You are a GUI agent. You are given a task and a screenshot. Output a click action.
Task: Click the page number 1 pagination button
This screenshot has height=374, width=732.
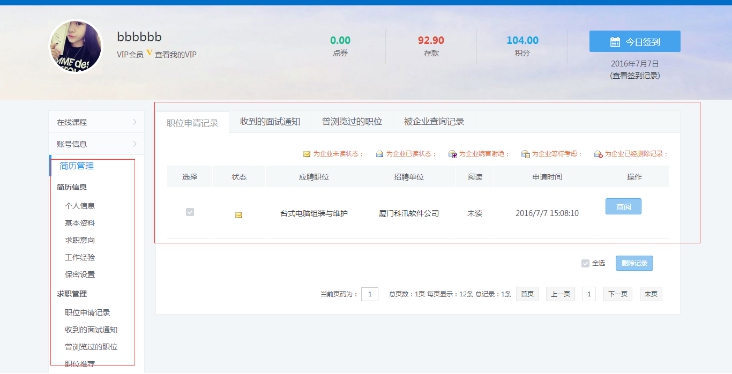589,294
